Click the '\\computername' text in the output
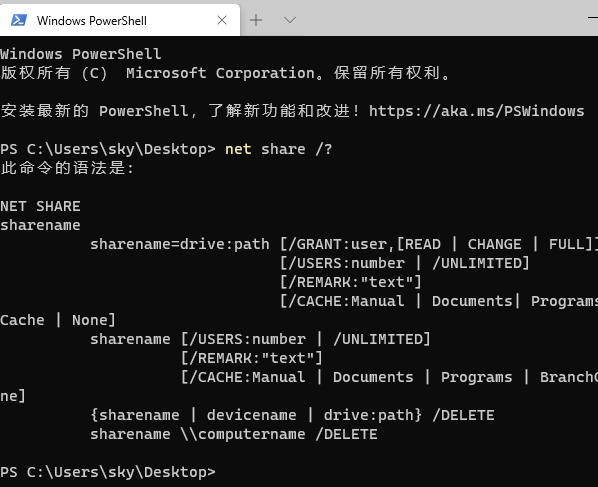Image resolution: width=598 pixels, height=487 pixels. [x=243, y=434]
